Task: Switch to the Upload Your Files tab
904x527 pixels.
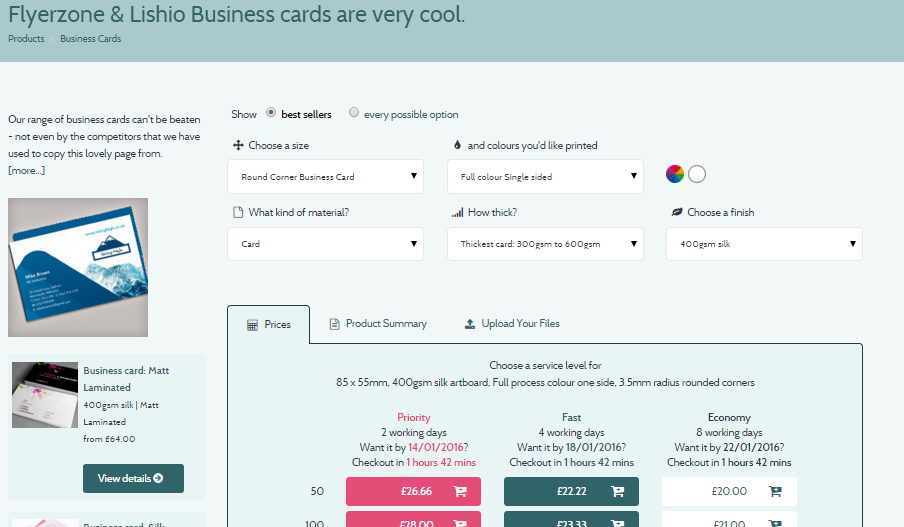Action: 512,324
